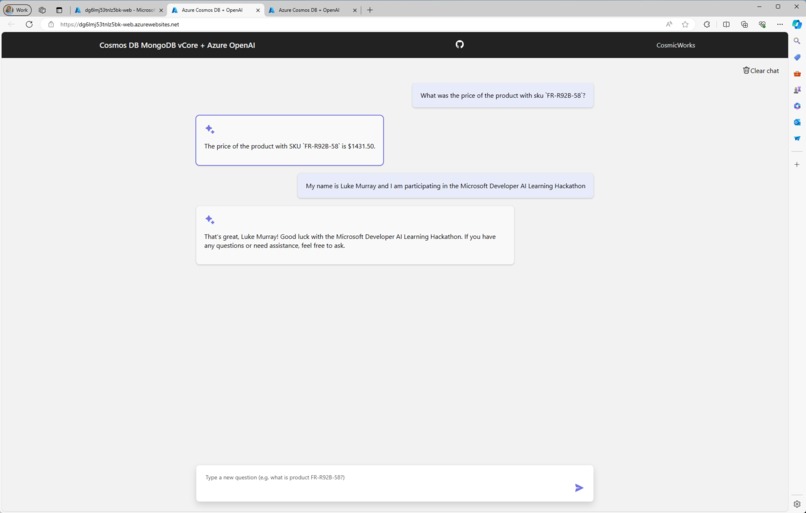Open the sidebar Games chess icon
Viewport: 806px width, 513px height.
click(x=797, y=90)
